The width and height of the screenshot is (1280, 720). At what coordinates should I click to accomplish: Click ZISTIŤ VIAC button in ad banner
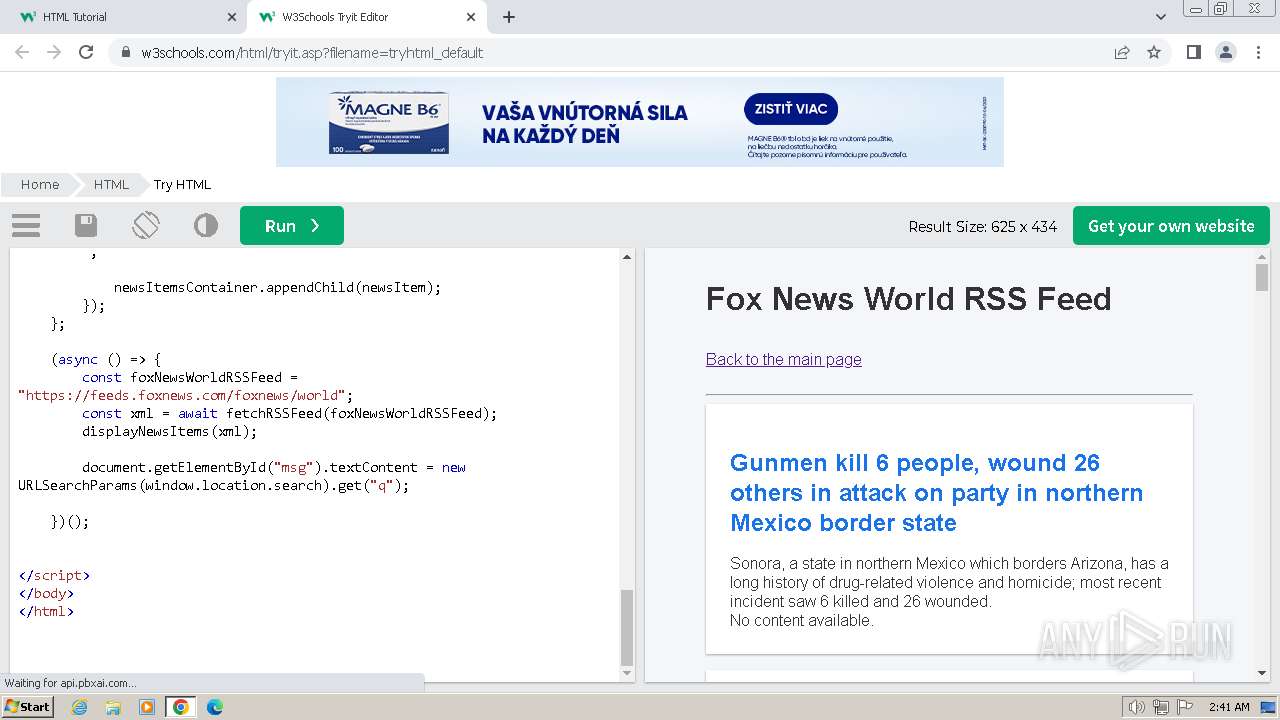click(791, 109)
